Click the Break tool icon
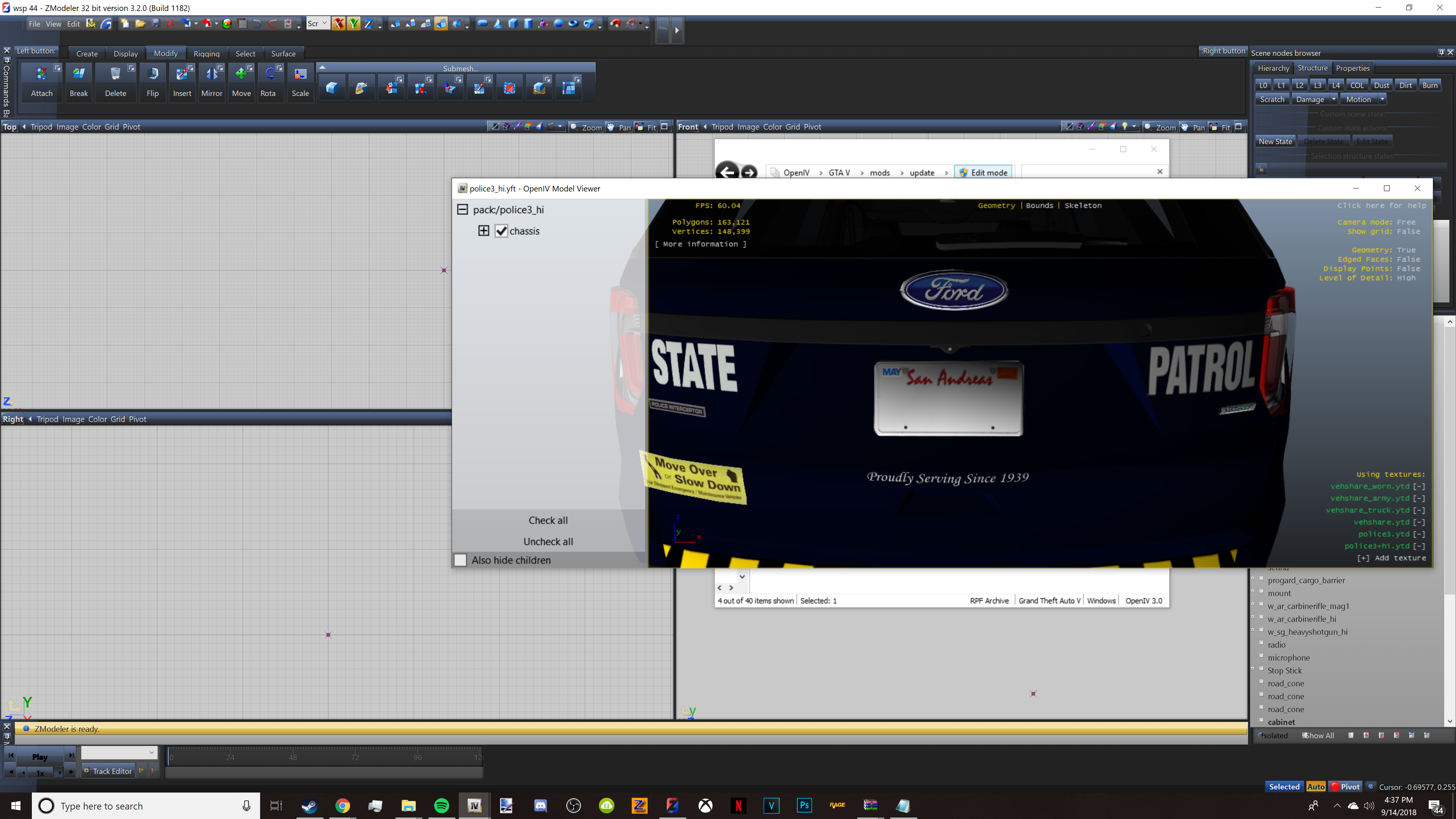 78,74
